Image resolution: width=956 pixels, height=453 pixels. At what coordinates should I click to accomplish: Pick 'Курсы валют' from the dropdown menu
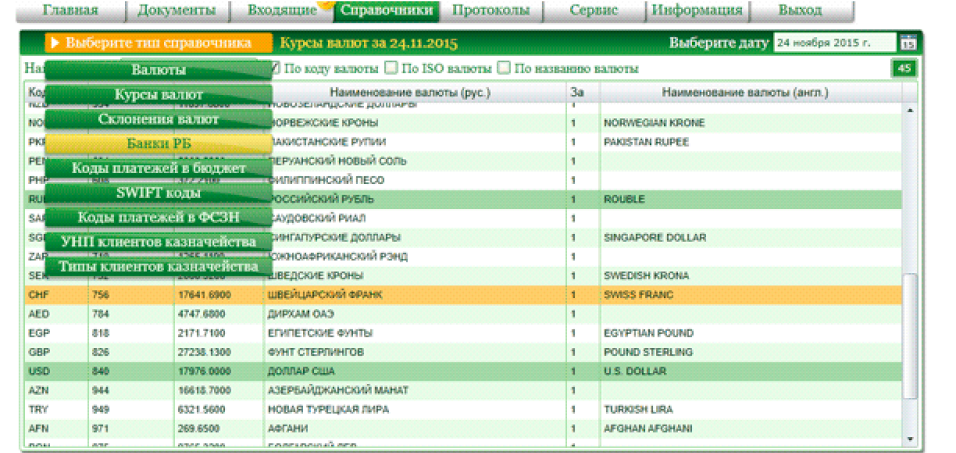tap(158, 95)
